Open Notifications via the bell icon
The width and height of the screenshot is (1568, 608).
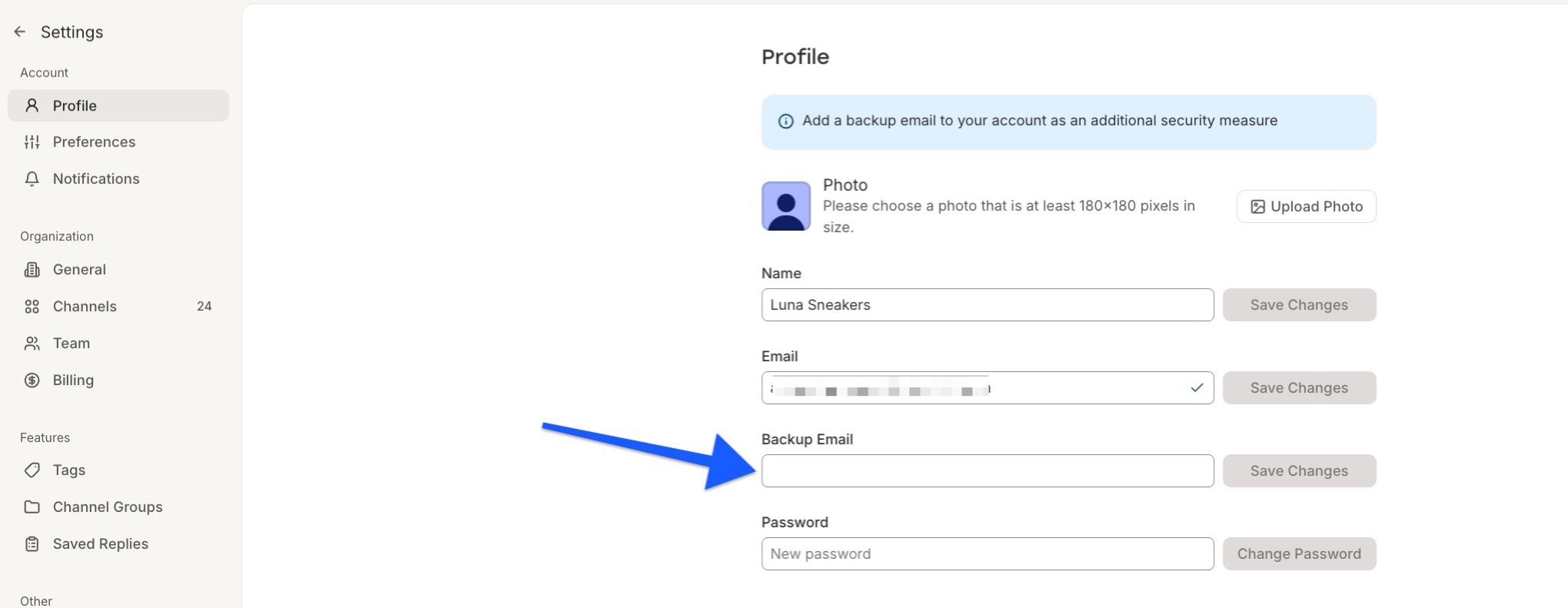pos(32,178)
